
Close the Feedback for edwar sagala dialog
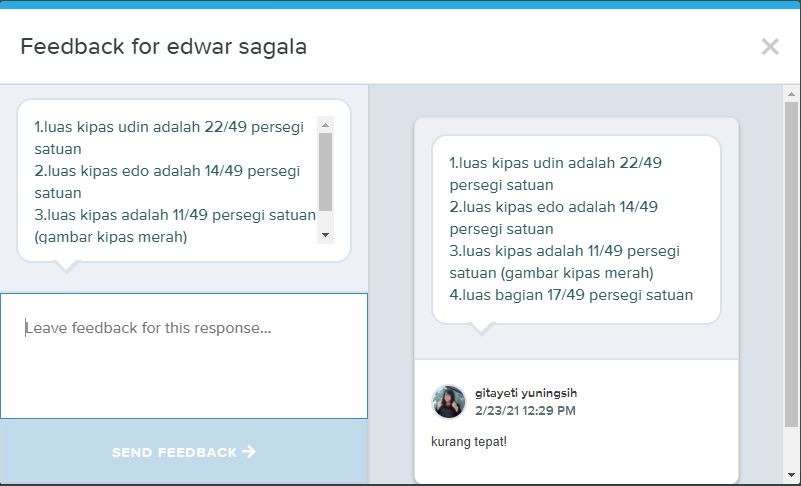point(770,47)
